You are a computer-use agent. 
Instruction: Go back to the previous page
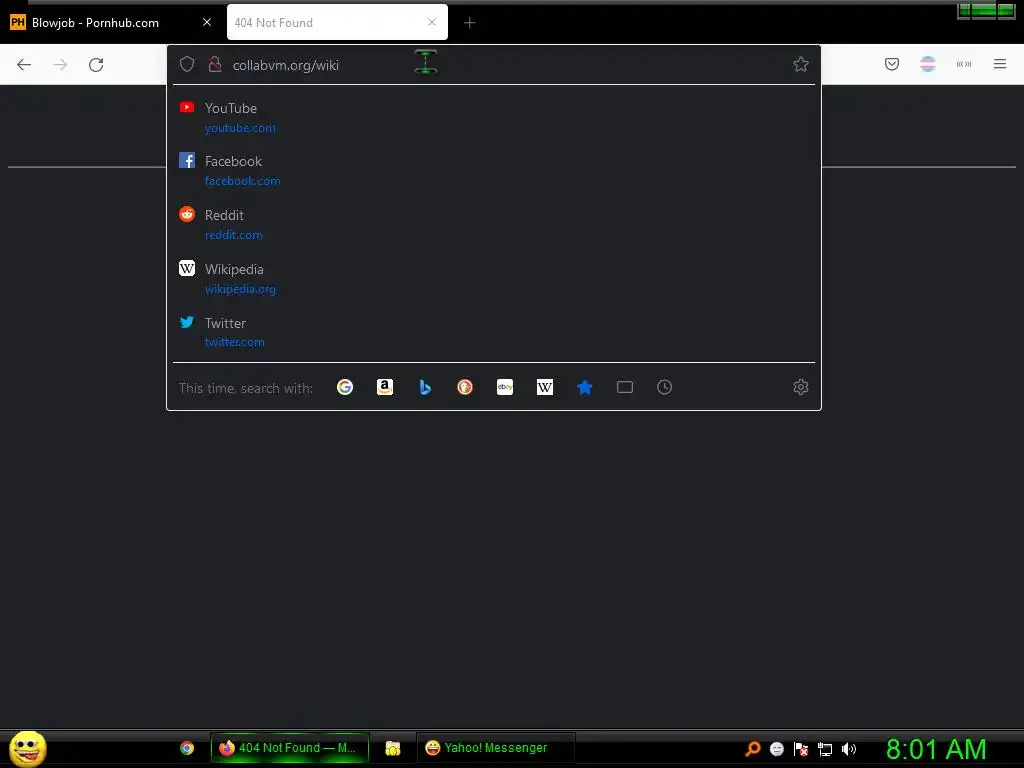(x=24, y=65)
